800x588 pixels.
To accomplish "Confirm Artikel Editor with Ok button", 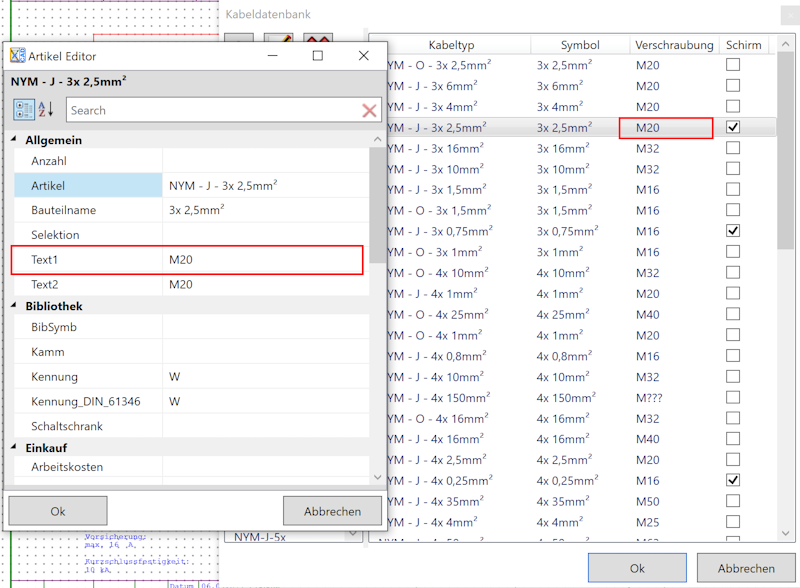I will (x=58, y=511).
